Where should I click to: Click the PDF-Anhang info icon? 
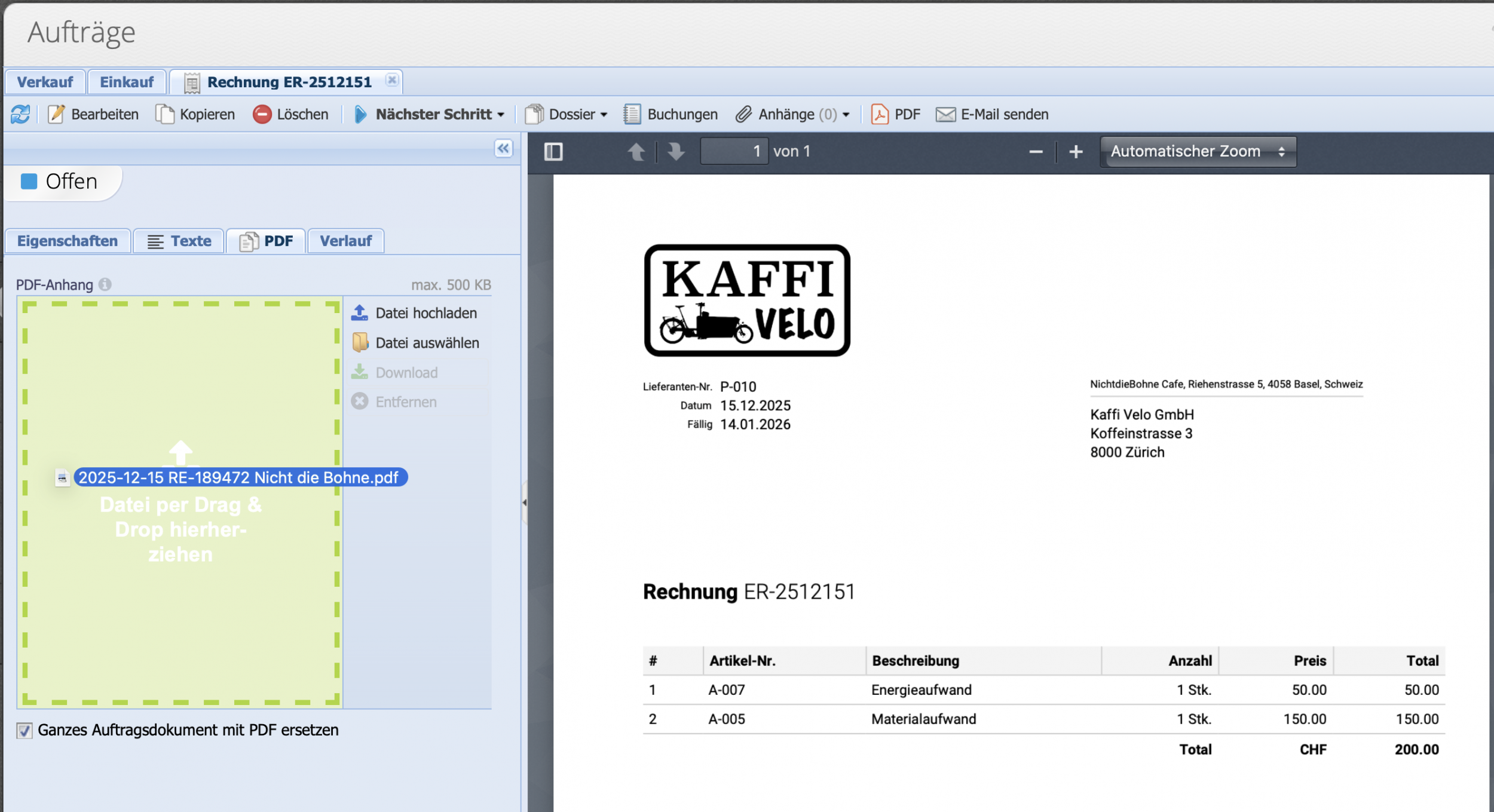point(105,284)
